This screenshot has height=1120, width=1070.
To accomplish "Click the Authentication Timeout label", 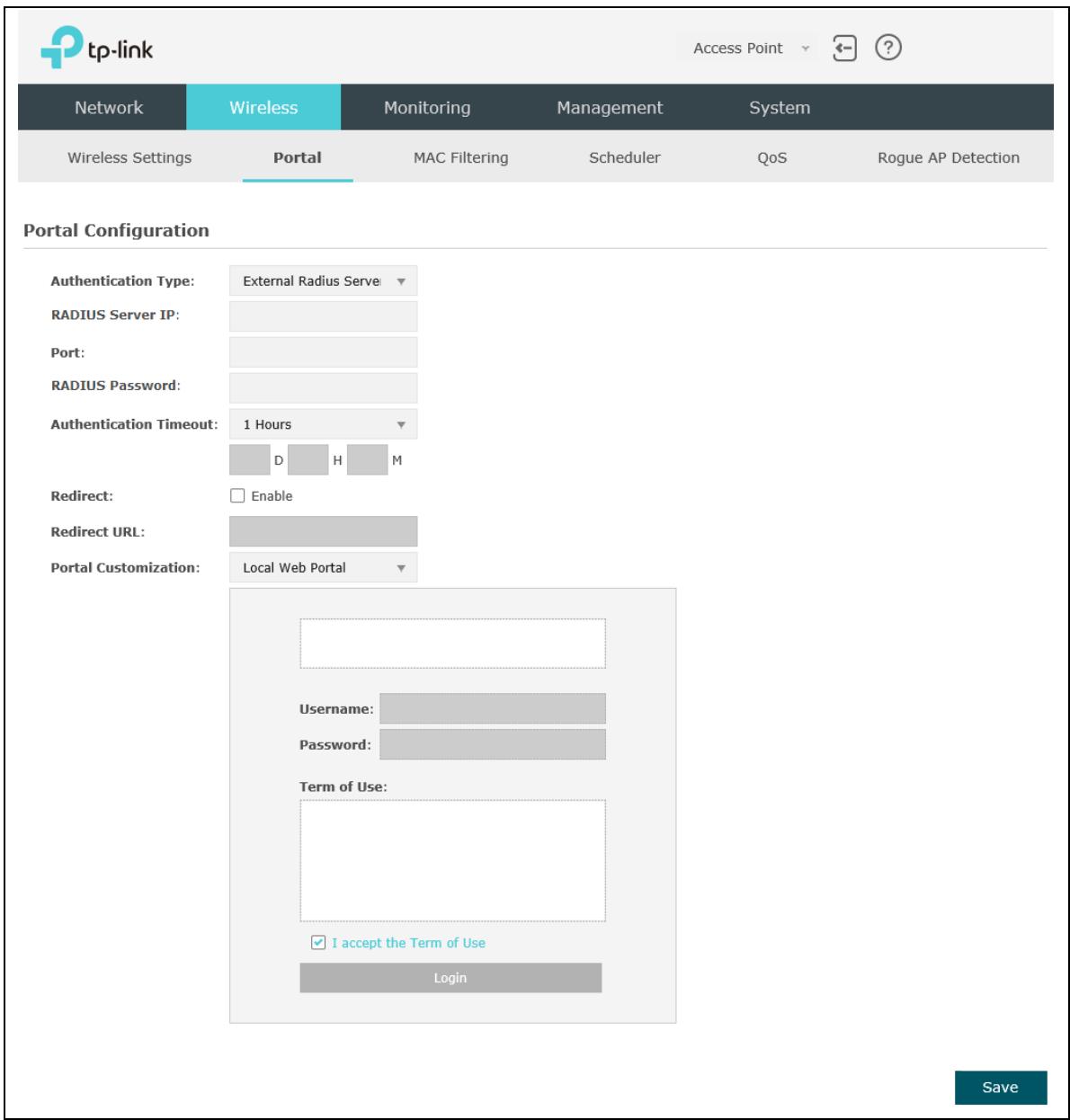I will tap(134, 424).
